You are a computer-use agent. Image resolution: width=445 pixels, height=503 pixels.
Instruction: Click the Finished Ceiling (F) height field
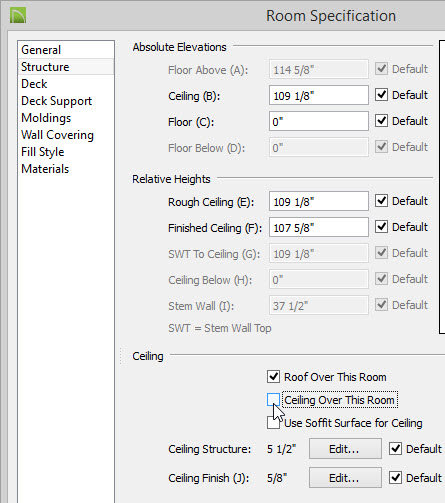click(319, 227)
